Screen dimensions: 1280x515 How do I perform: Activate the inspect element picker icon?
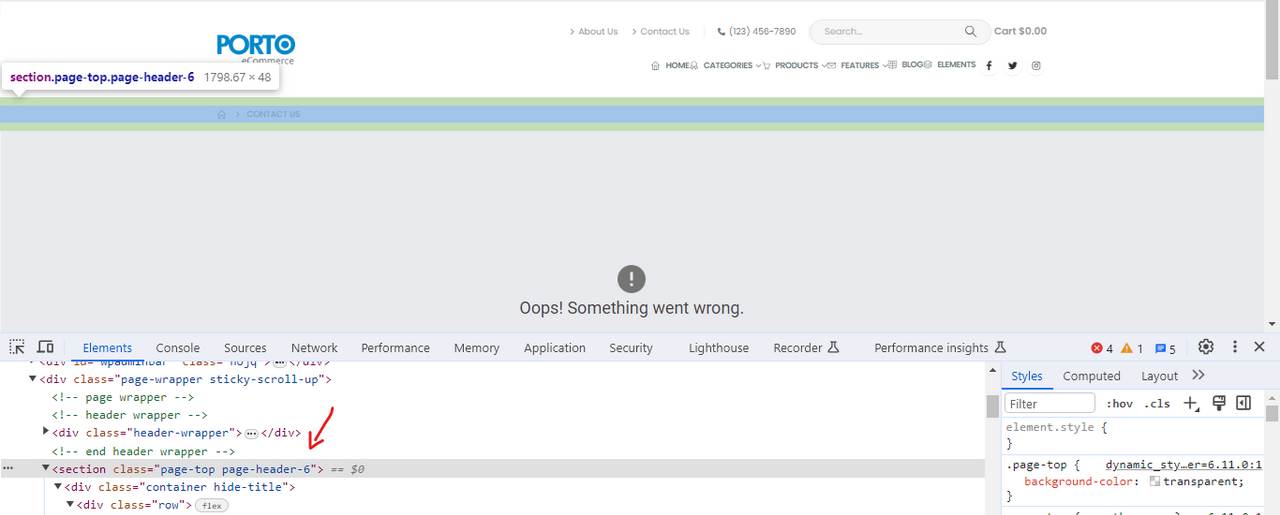coord(17,347)
